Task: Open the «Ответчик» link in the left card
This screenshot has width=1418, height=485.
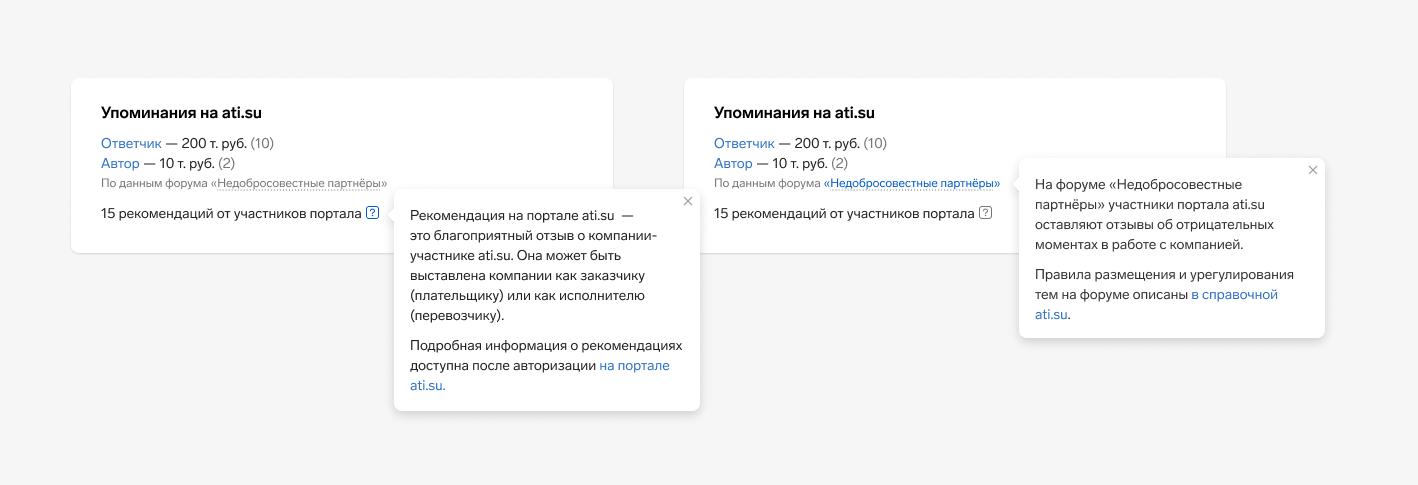Action: pyautogui.click(x=131, y=144)
